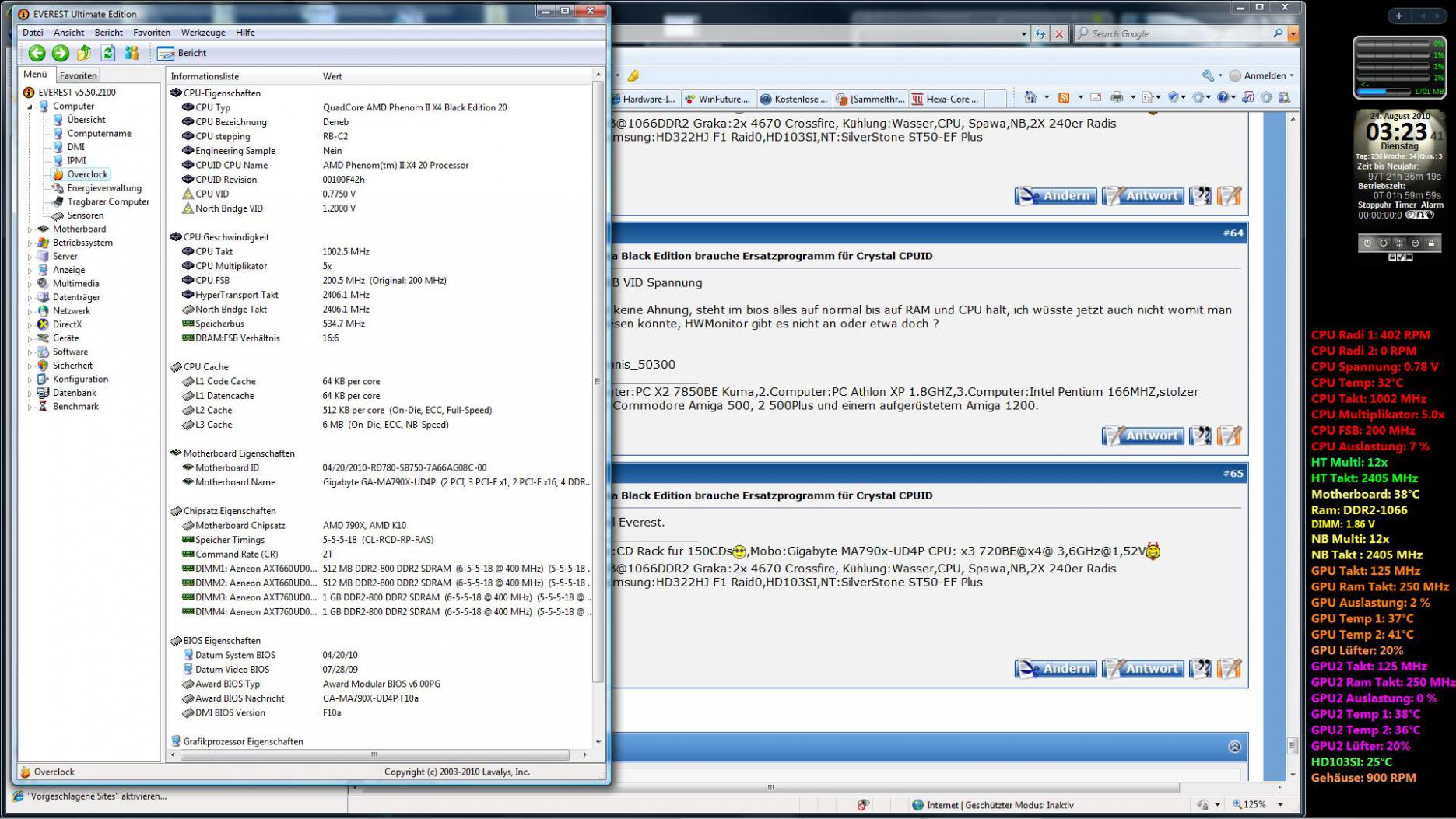Screen dimensions: 1456x819
Task: Select Übersicht under Computer
Action: [x=86, y=120]
